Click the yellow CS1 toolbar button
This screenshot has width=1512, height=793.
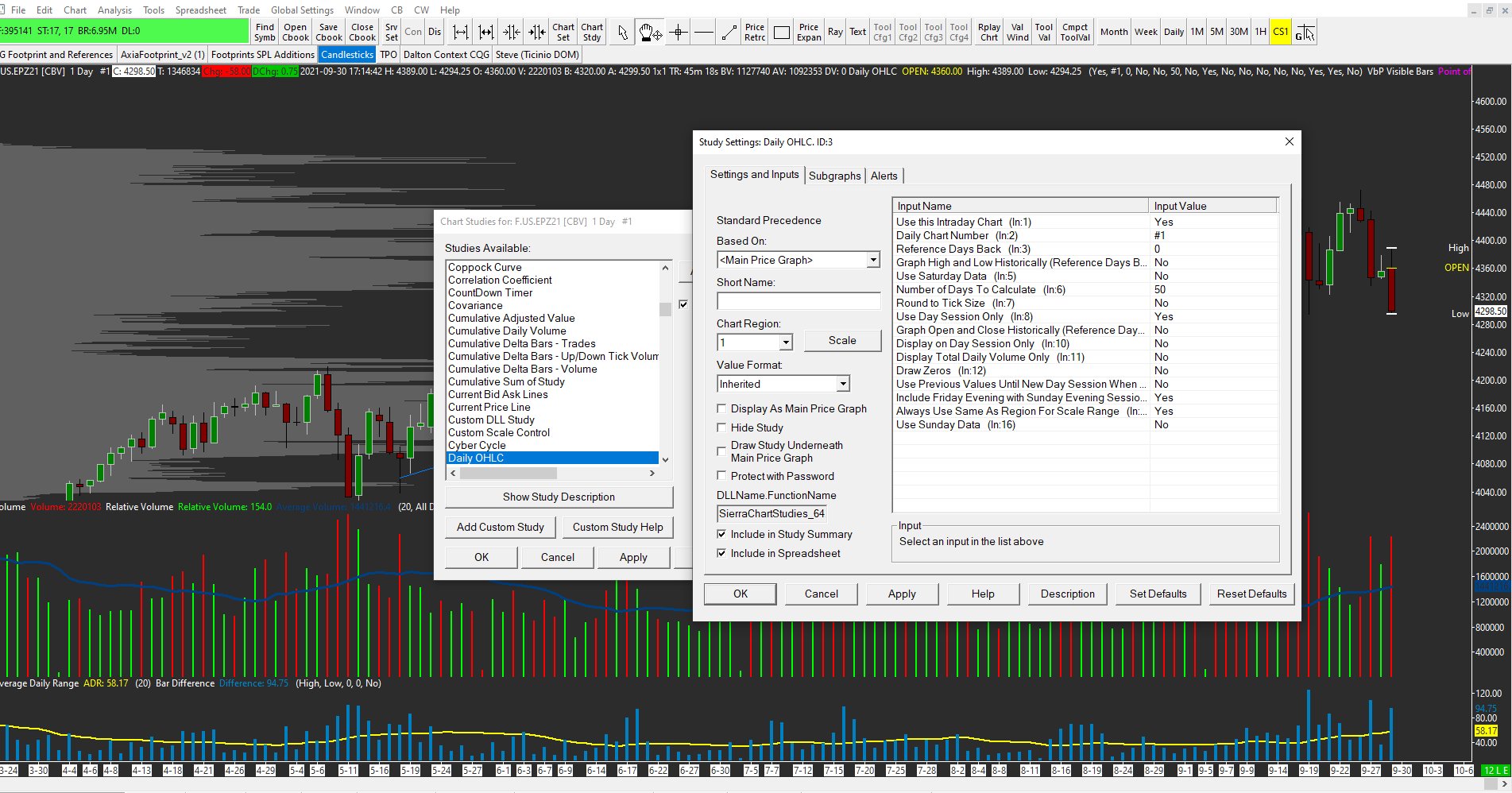point(1280,33)
